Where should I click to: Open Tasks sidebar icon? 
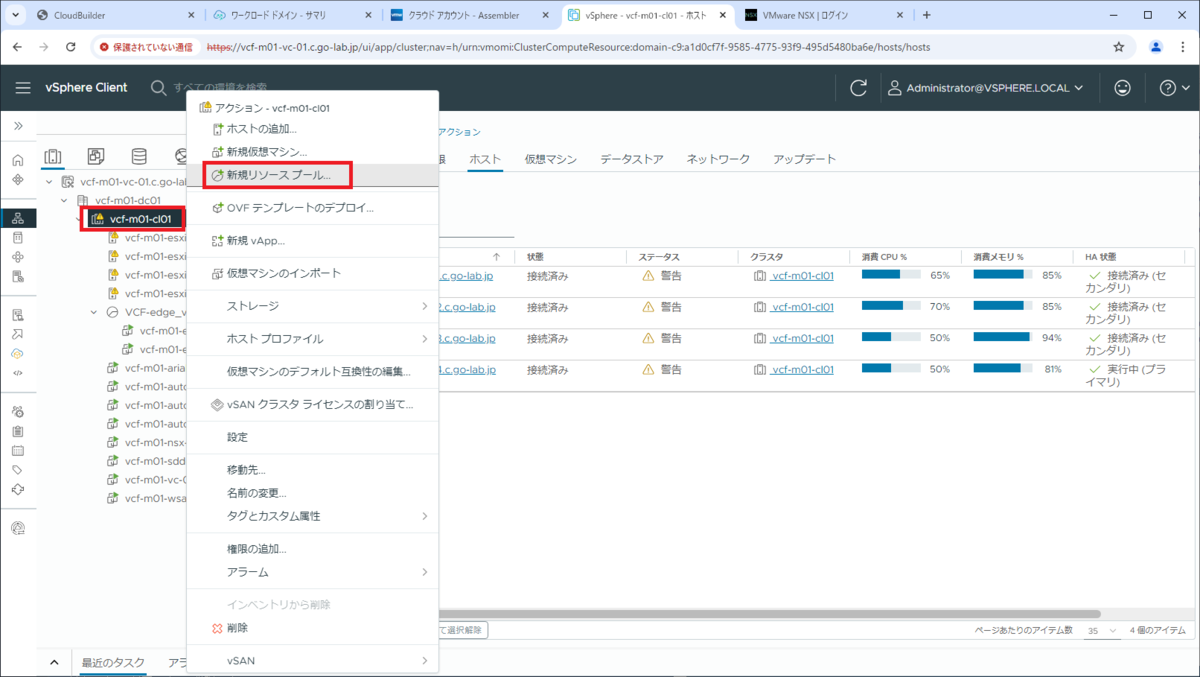click(18, 431)
